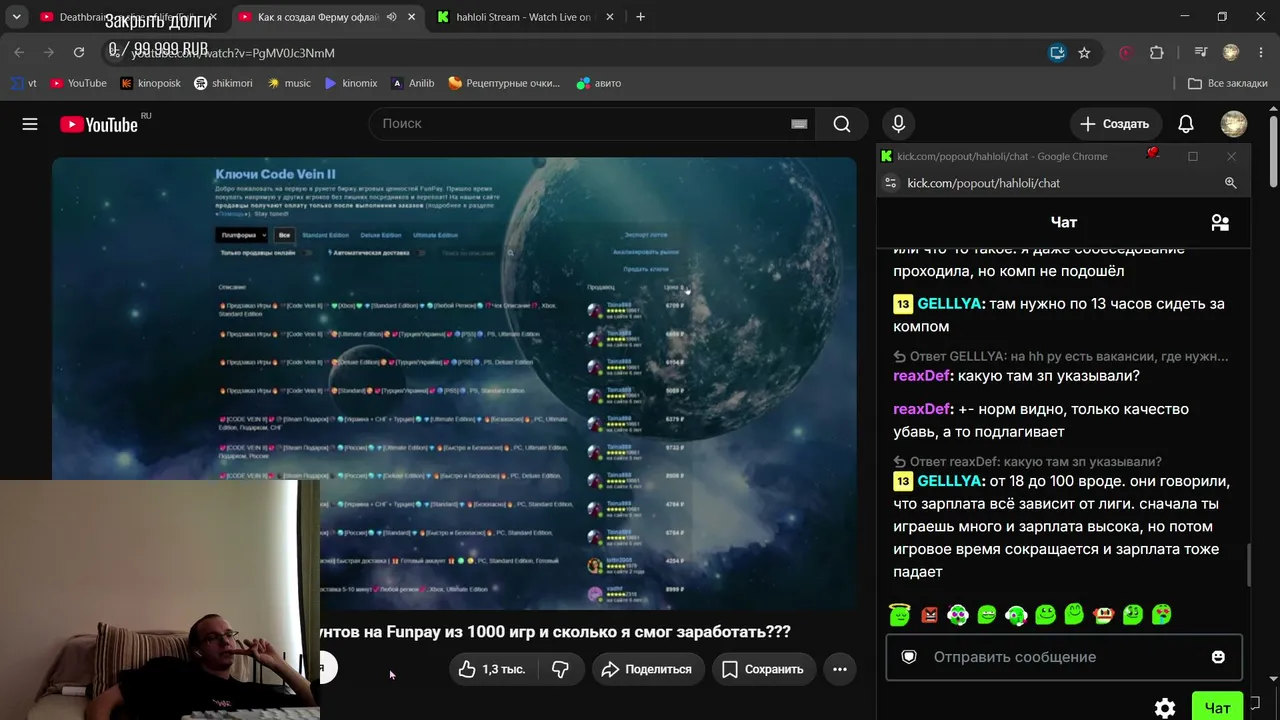This screenshot has width=1280, height=720.
Task: Click the YouTube search magnifier button
Action: pos(842,124)
